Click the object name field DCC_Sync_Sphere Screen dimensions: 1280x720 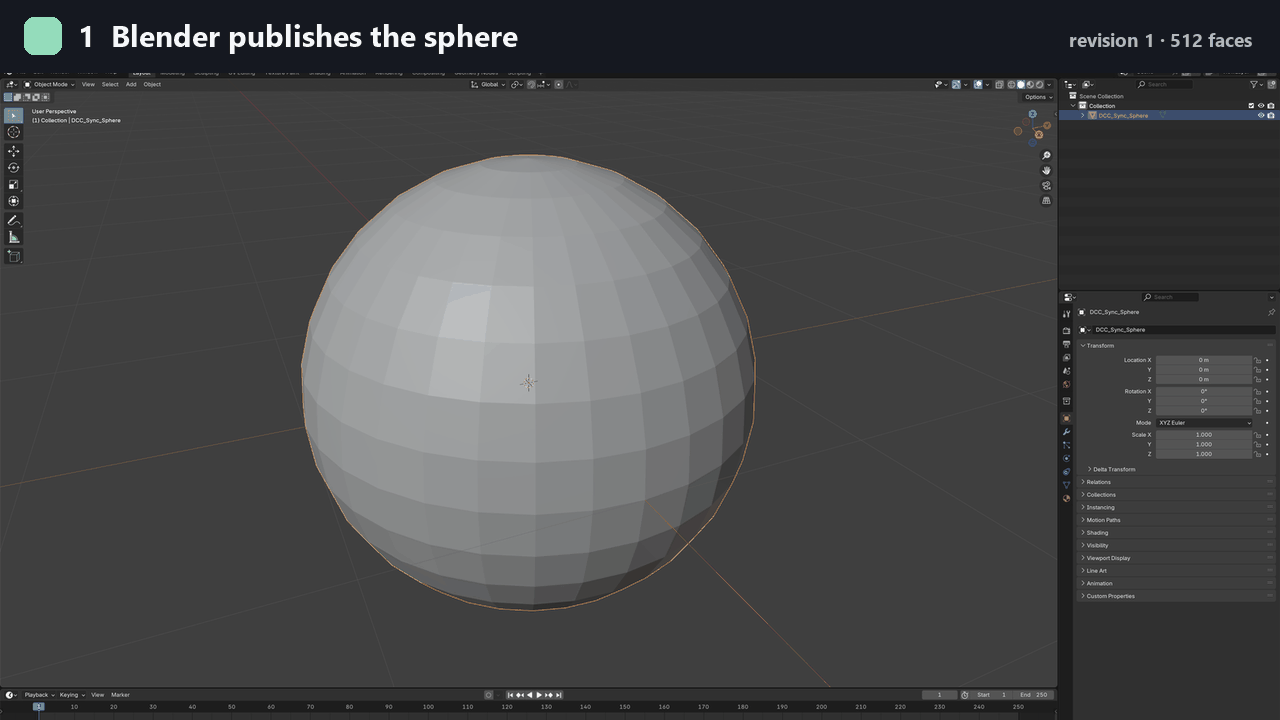coord(1184,330)
